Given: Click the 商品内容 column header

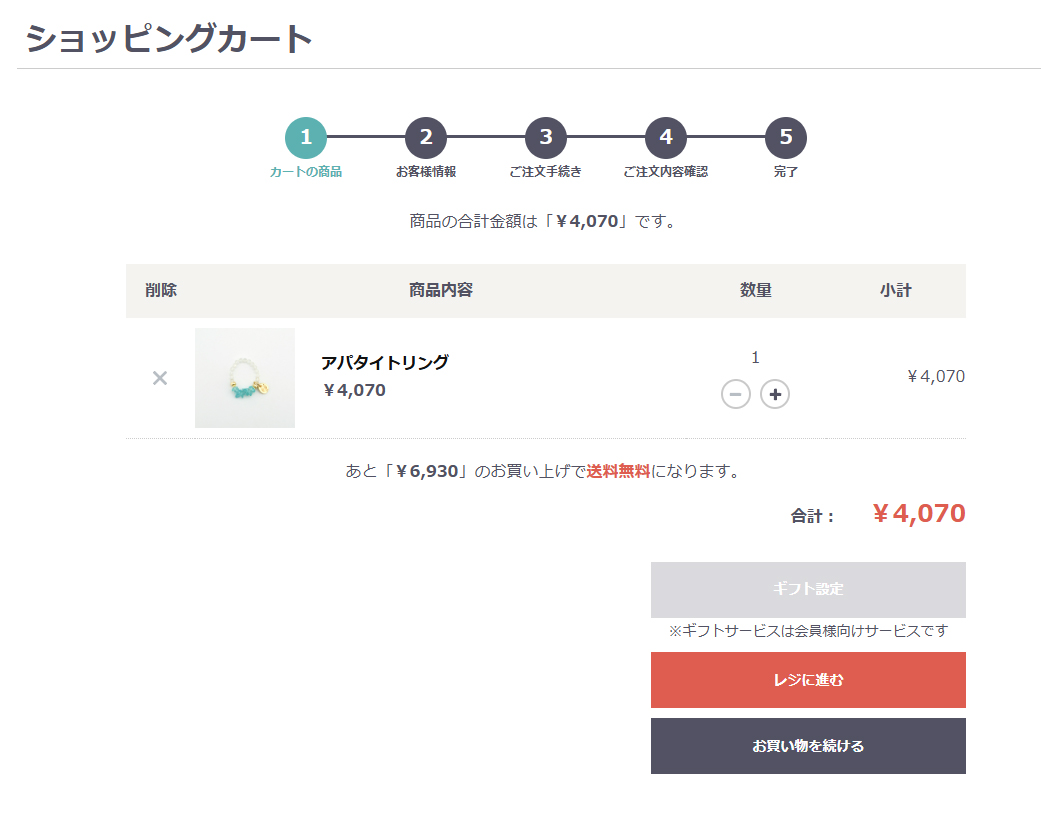Looking at the screenshot, I should coord(441,290).
